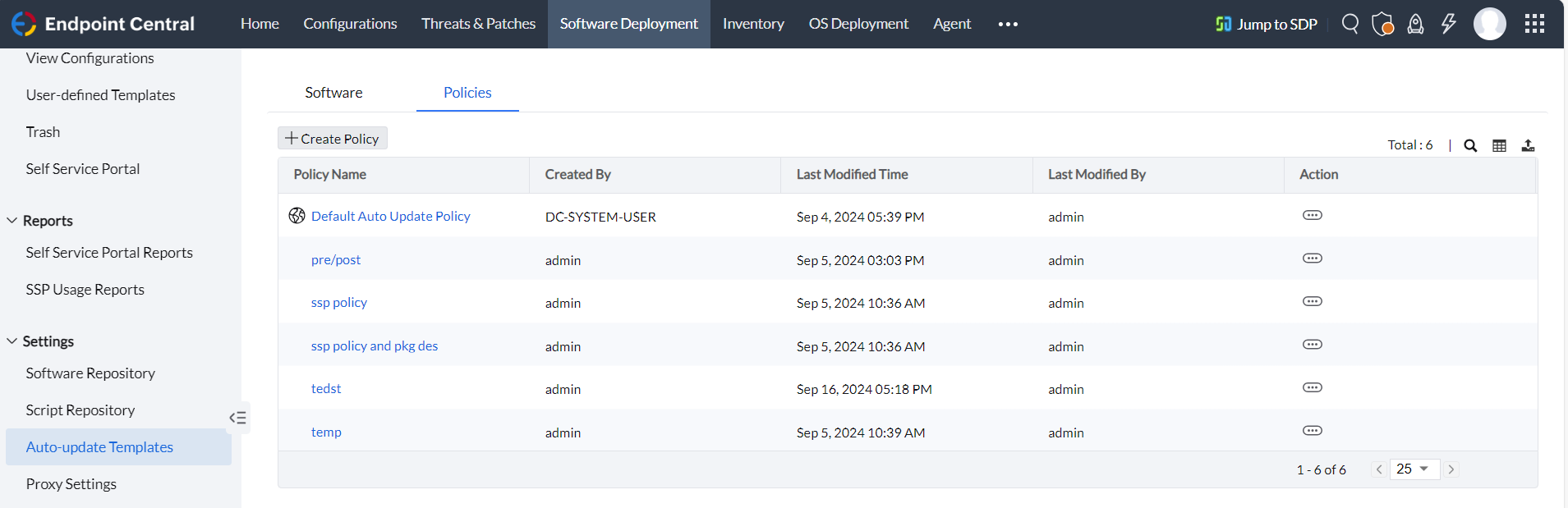
Task: Click the Create Policy button
Action: [x=332, y=139]
